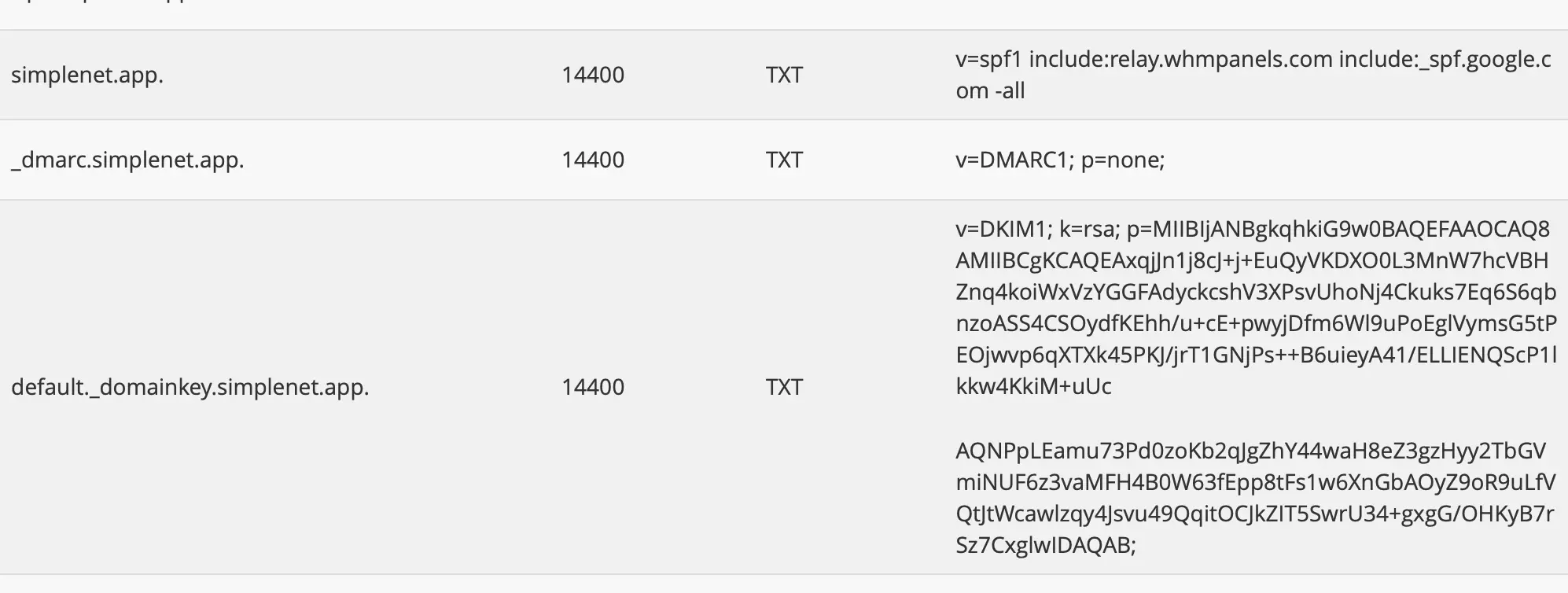Click the p=none; policy text
This screenshot has width=1568, height=593.
tap(1122, 160)
